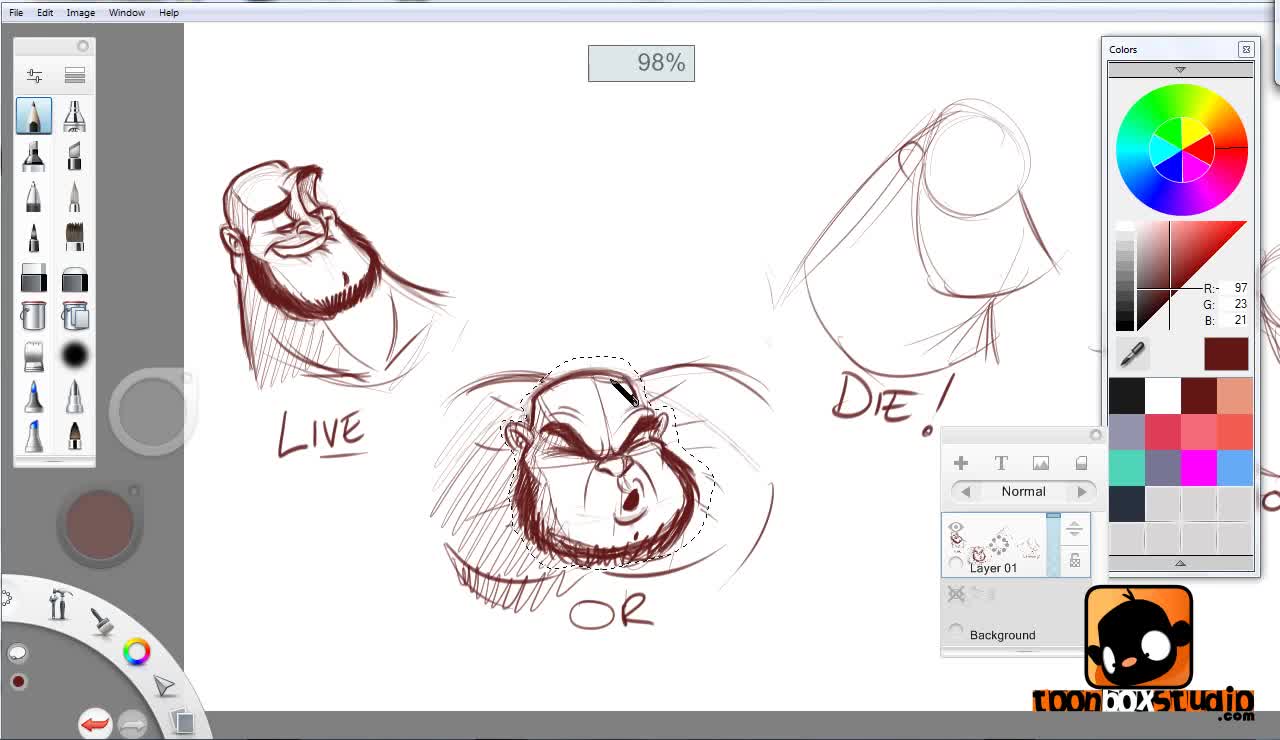Open the Normal blend mode selector

1023,492
